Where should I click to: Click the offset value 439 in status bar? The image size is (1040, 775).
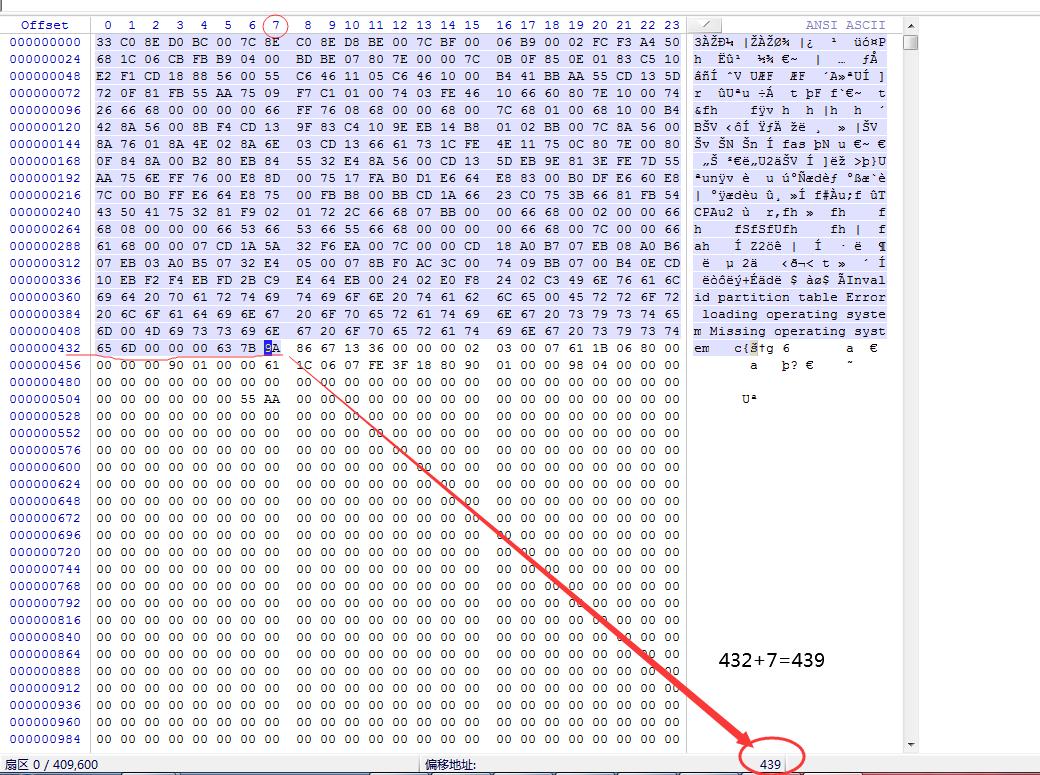click(x=770, y=764)
